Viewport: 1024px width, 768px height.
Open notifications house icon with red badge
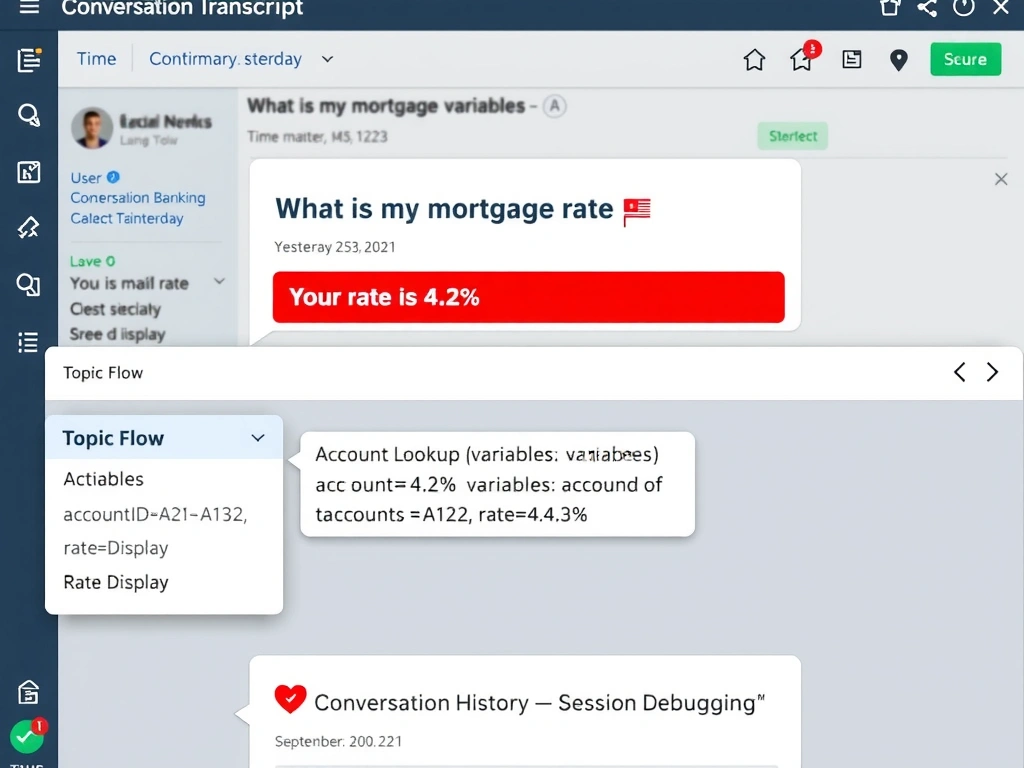click(x=803, y=59)
